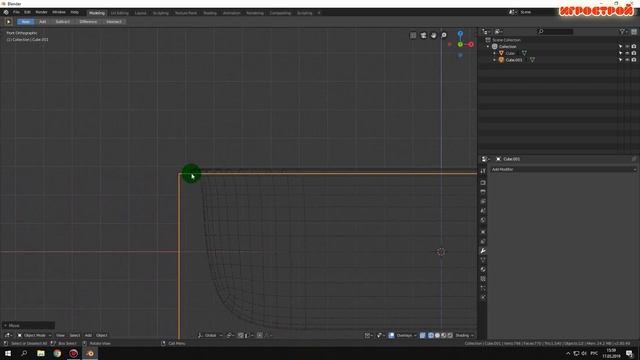Select the New selection mode button
This screenshot has height=360, width=640.
click(25, 22)
